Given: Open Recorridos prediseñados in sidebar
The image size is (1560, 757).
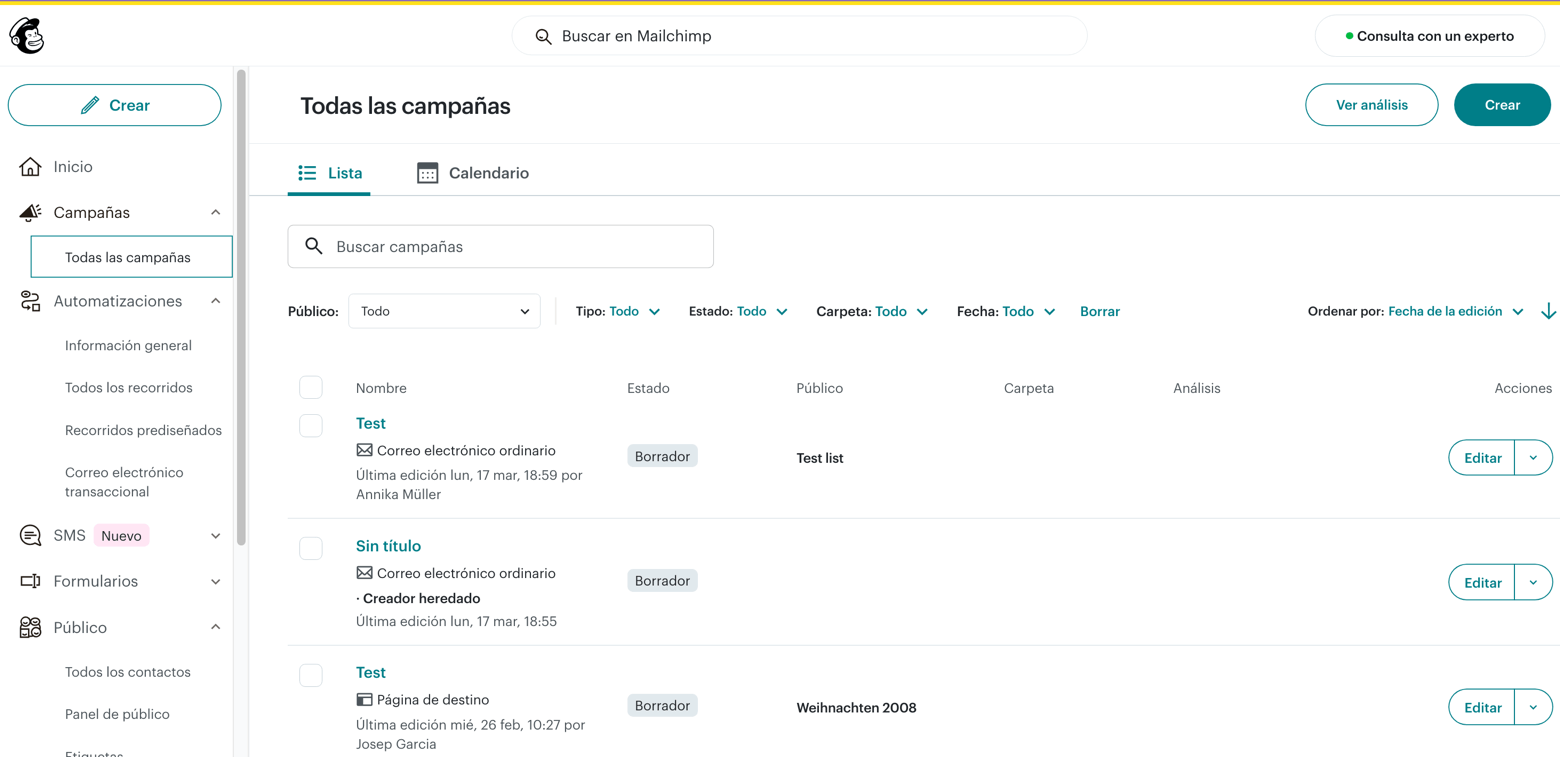Looking at the screenshot, I should coord(143,430).
